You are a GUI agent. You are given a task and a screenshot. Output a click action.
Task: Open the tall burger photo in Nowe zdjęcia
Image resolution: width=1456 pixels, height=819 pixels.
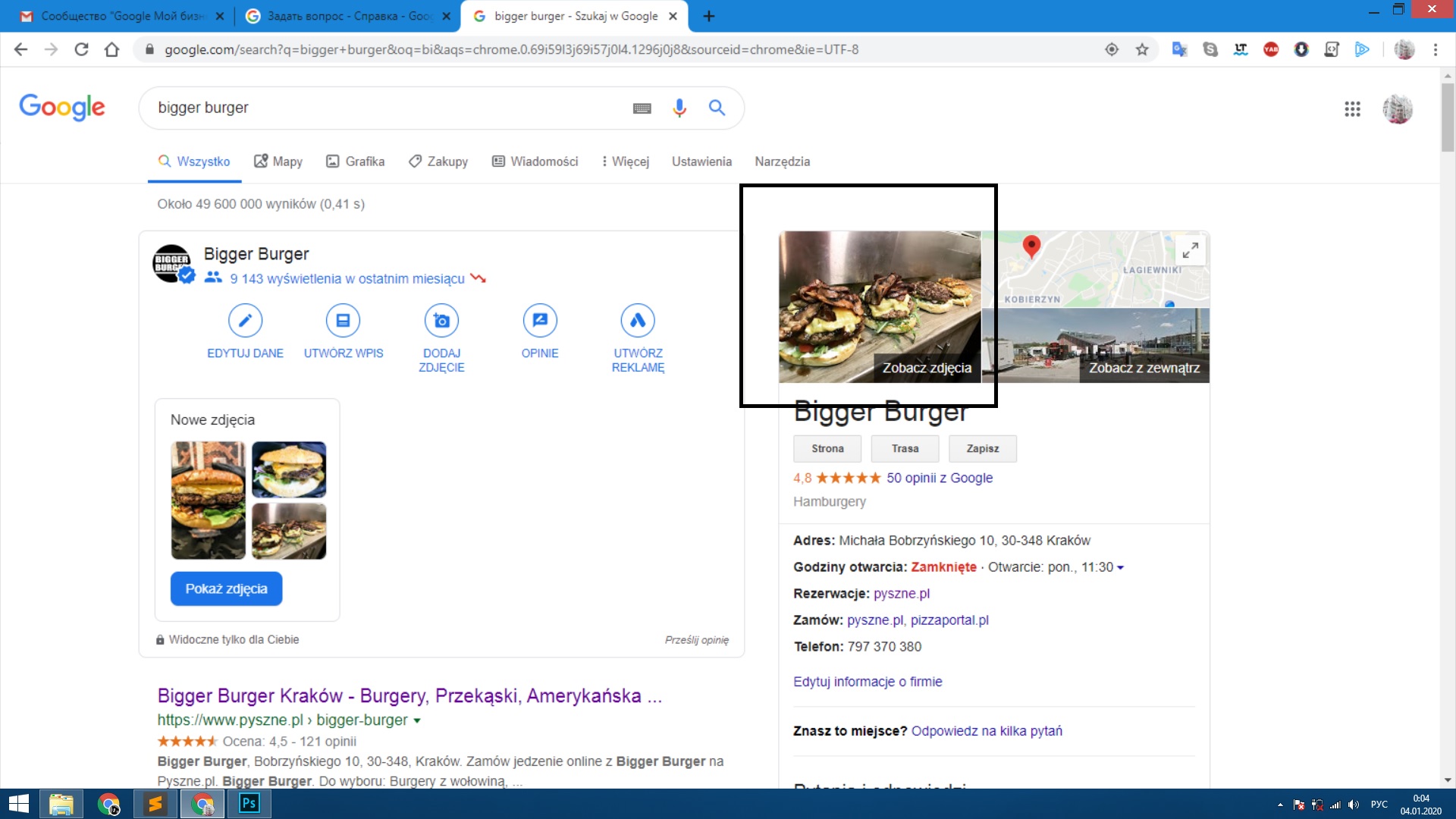[x=209, y=500]
